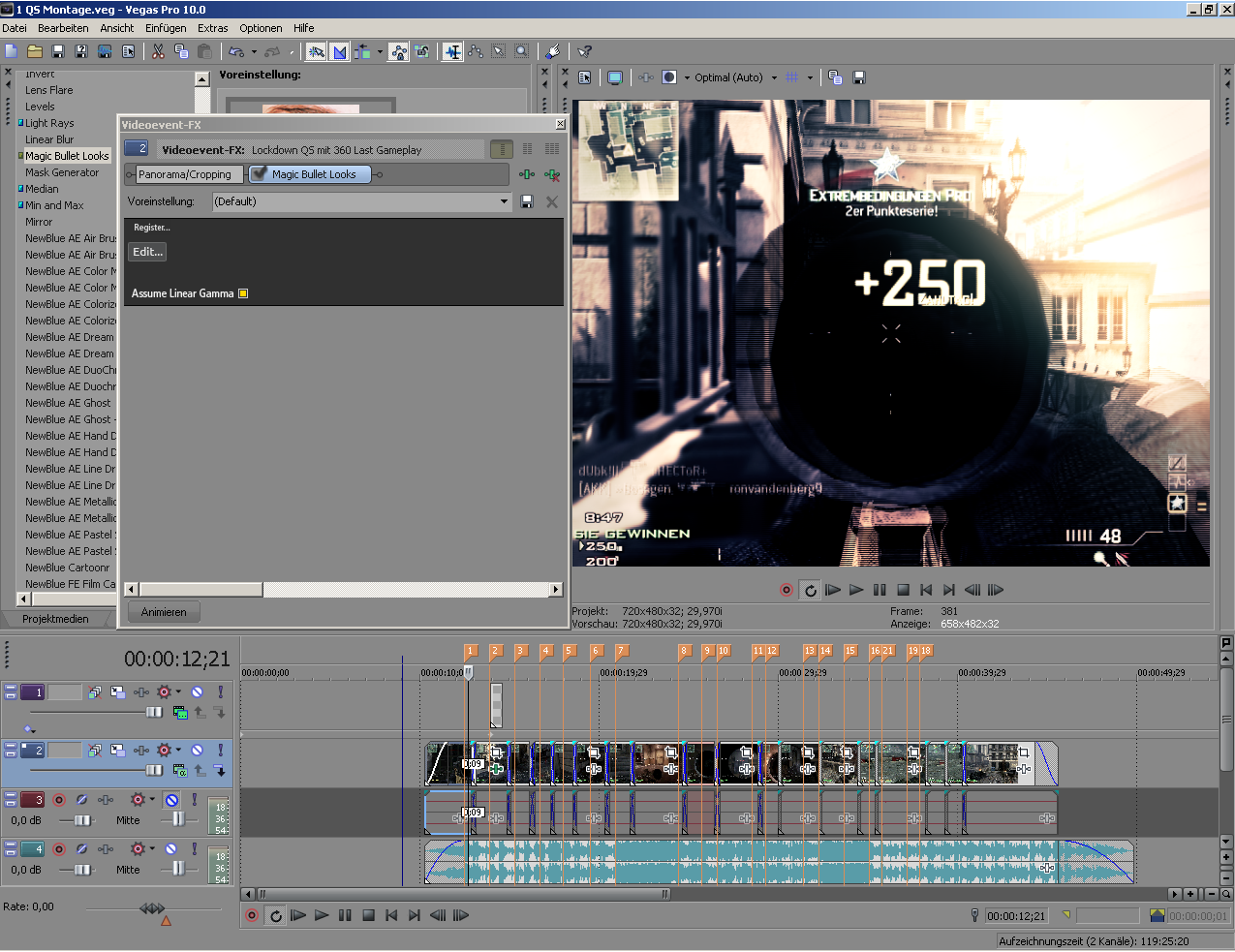This screenshot has height=952, width=1235.
Task: Click the Edit... button in Magic Bullet Looks
Action: (x=147, y=252)
